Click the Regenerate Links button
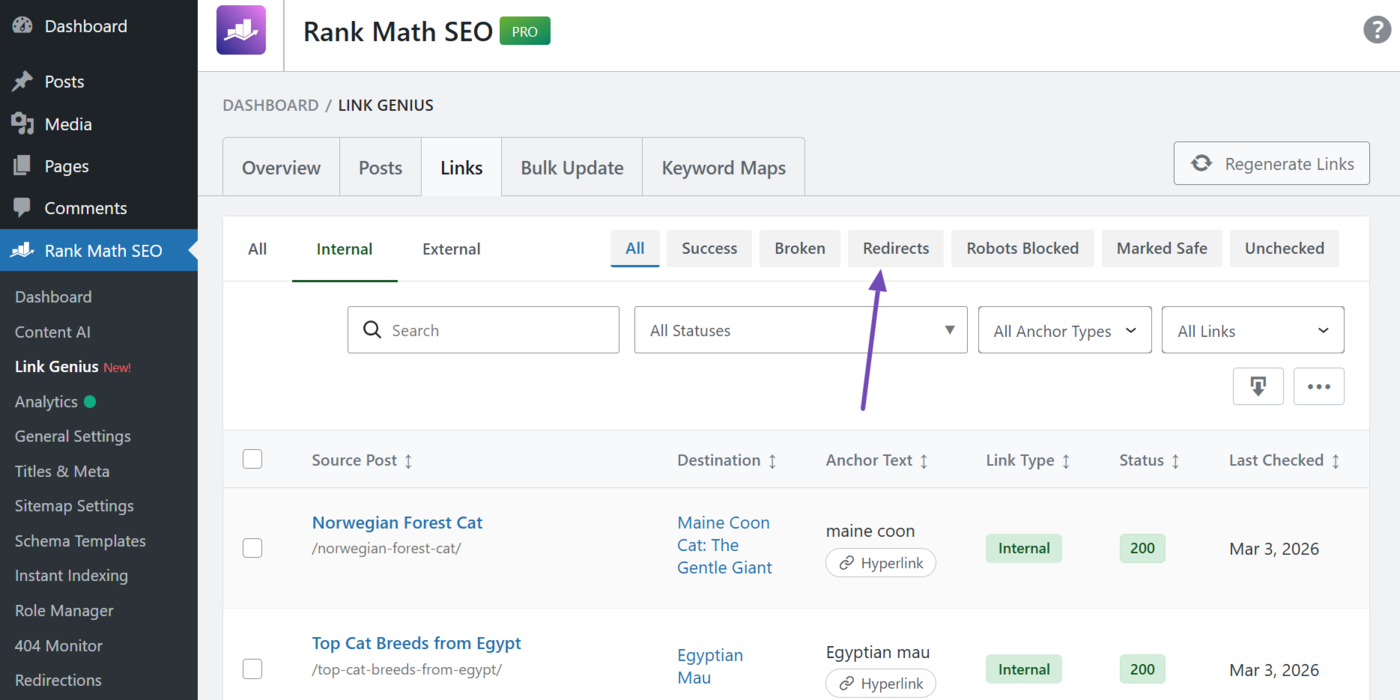The height and width of the screenshot is (700, 1400). click(1271, 163)
